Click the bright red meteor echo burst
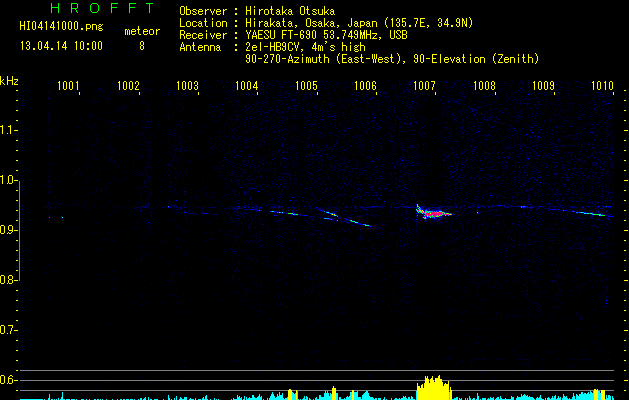Viewport: 629px width, 400px height. click(434, 212)
